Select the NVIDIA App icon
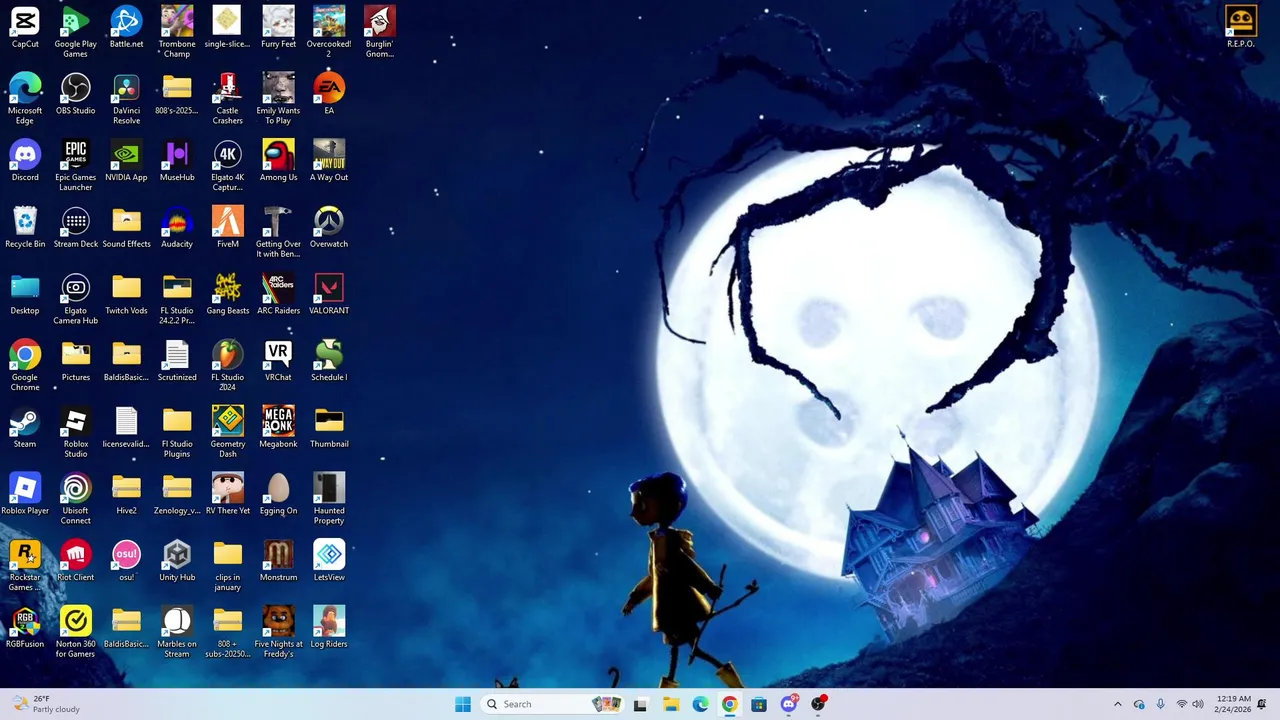The width and height of the screenshot is (1280, 720). (x=126, y=162)
